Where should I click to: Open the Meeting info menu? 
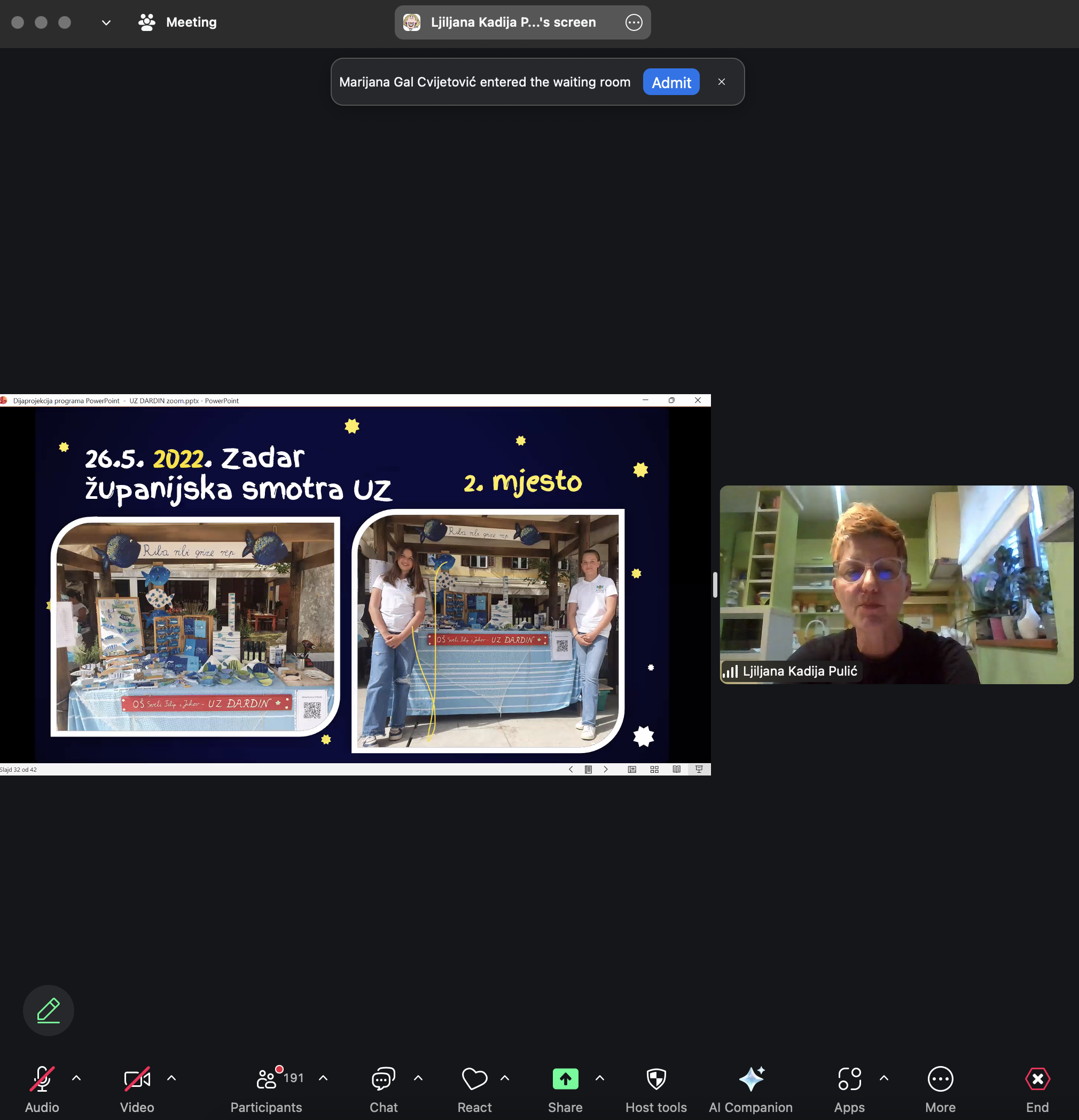178,22
